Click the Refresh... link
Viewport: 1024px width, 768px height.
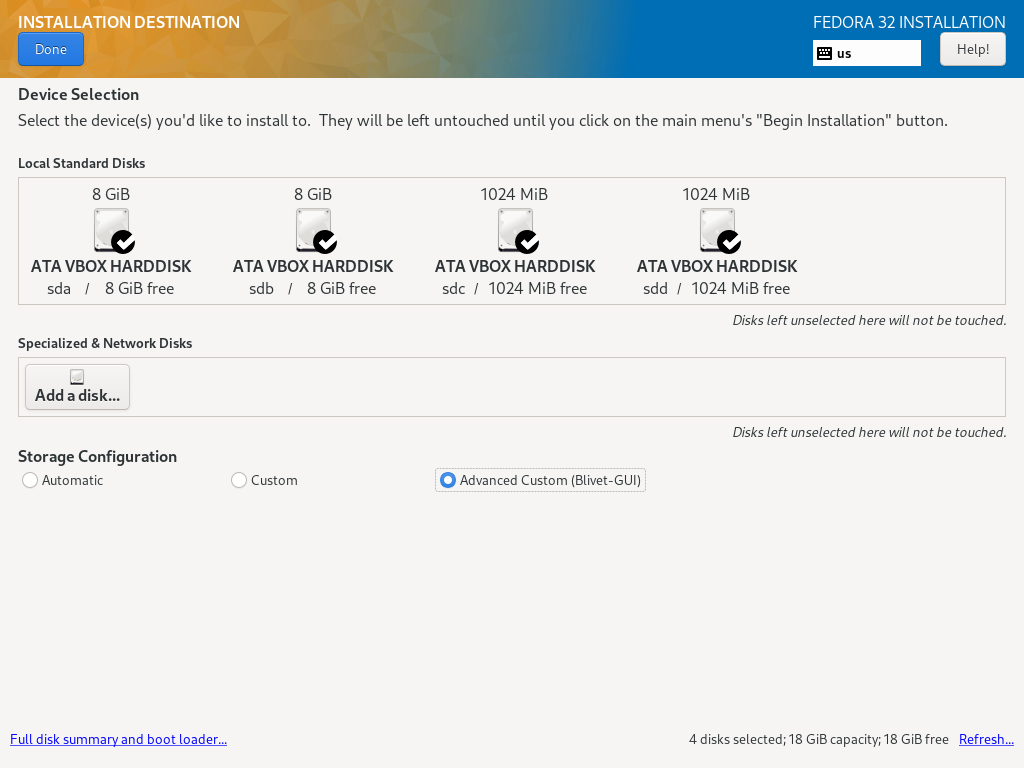(x=986, y=739)
